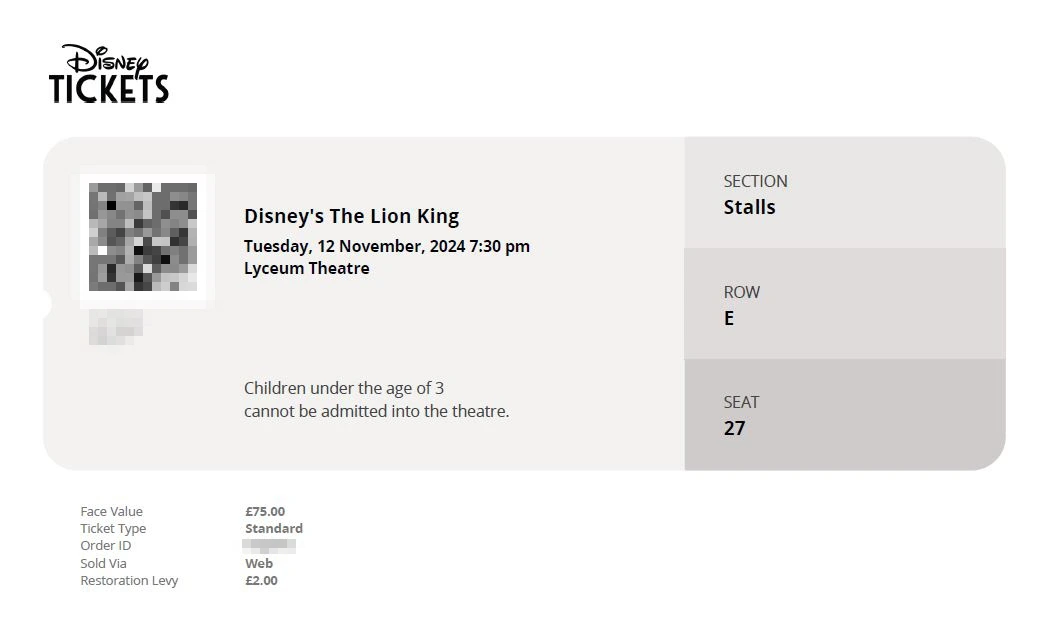Click the Restoration Levy label
This screenshot has height=638, width=1059.
[x=129, y=580]
